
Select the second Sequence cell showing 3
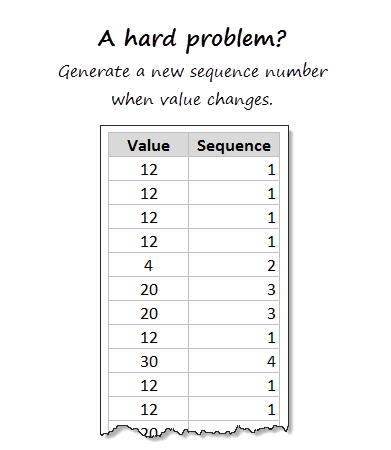pyautogui.click(x=234, y=313)
